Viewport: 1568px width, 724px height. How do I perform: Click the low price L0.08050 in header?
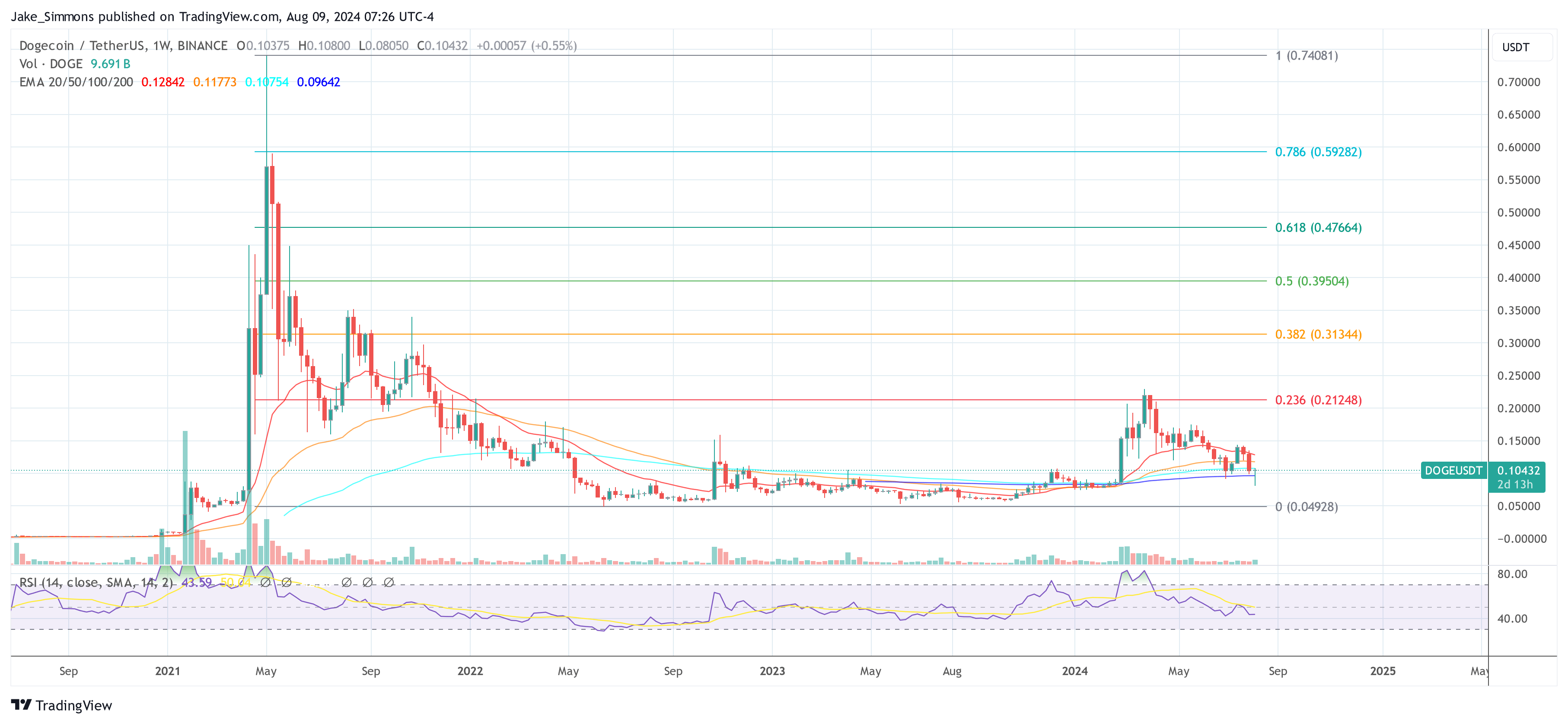(x=383, y=46)
